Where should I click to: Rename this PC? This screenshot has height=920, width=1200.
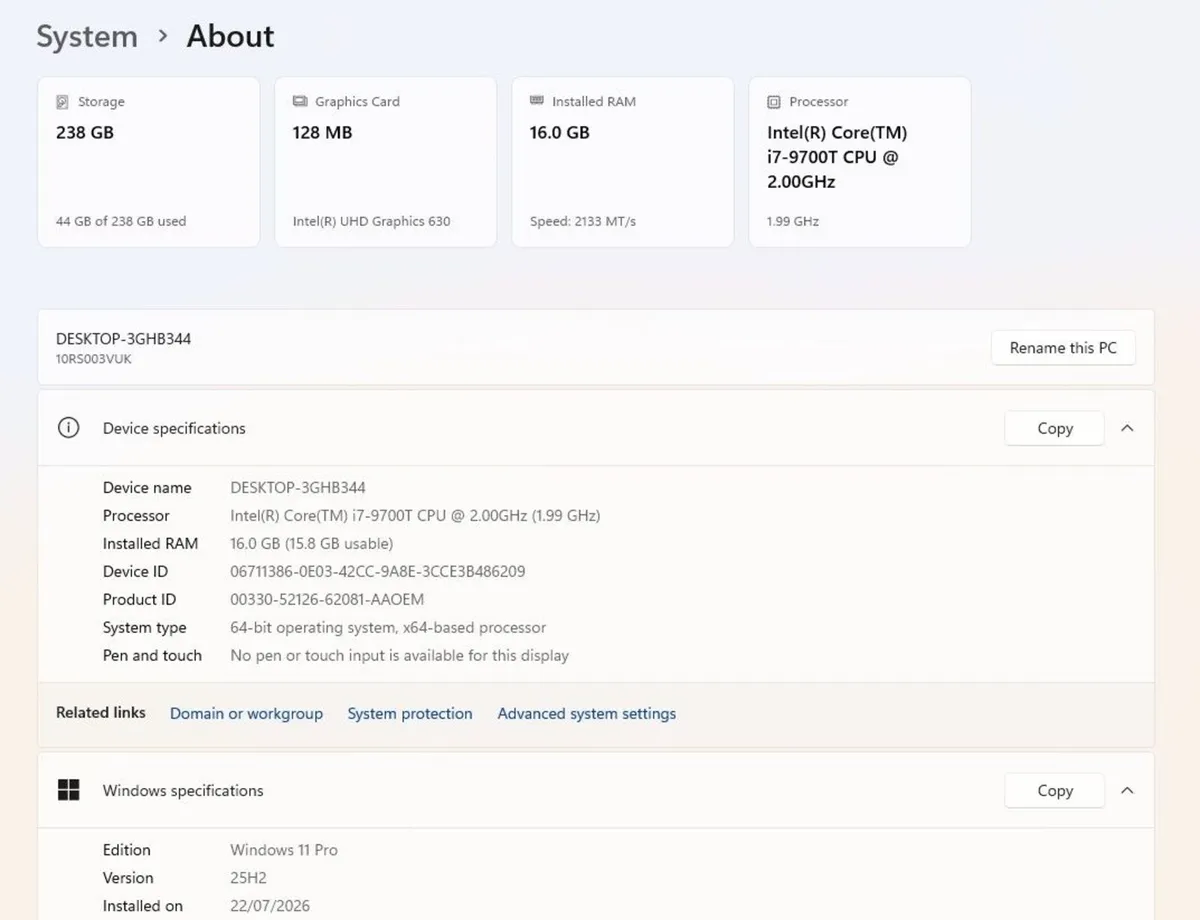(1063, 348)
